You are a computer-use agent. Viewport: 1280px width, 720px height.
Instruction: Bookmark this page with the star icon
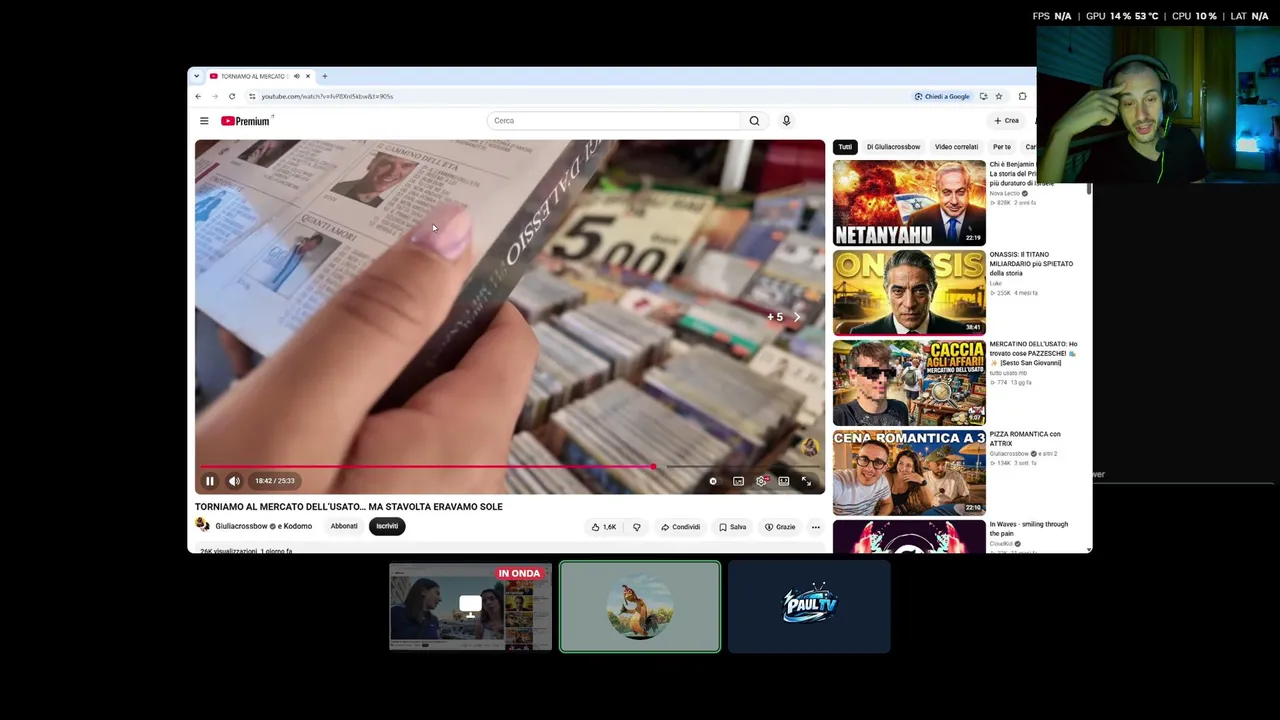coord(998,96)
